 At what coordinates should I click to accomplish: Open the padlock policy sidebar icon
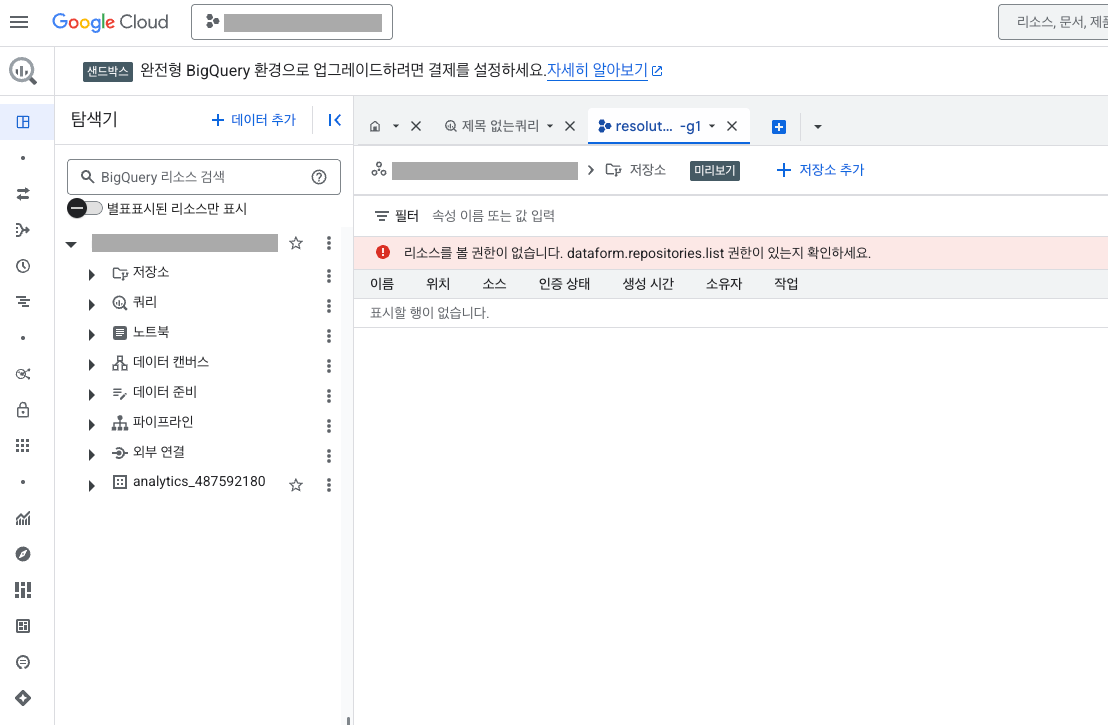23,410
